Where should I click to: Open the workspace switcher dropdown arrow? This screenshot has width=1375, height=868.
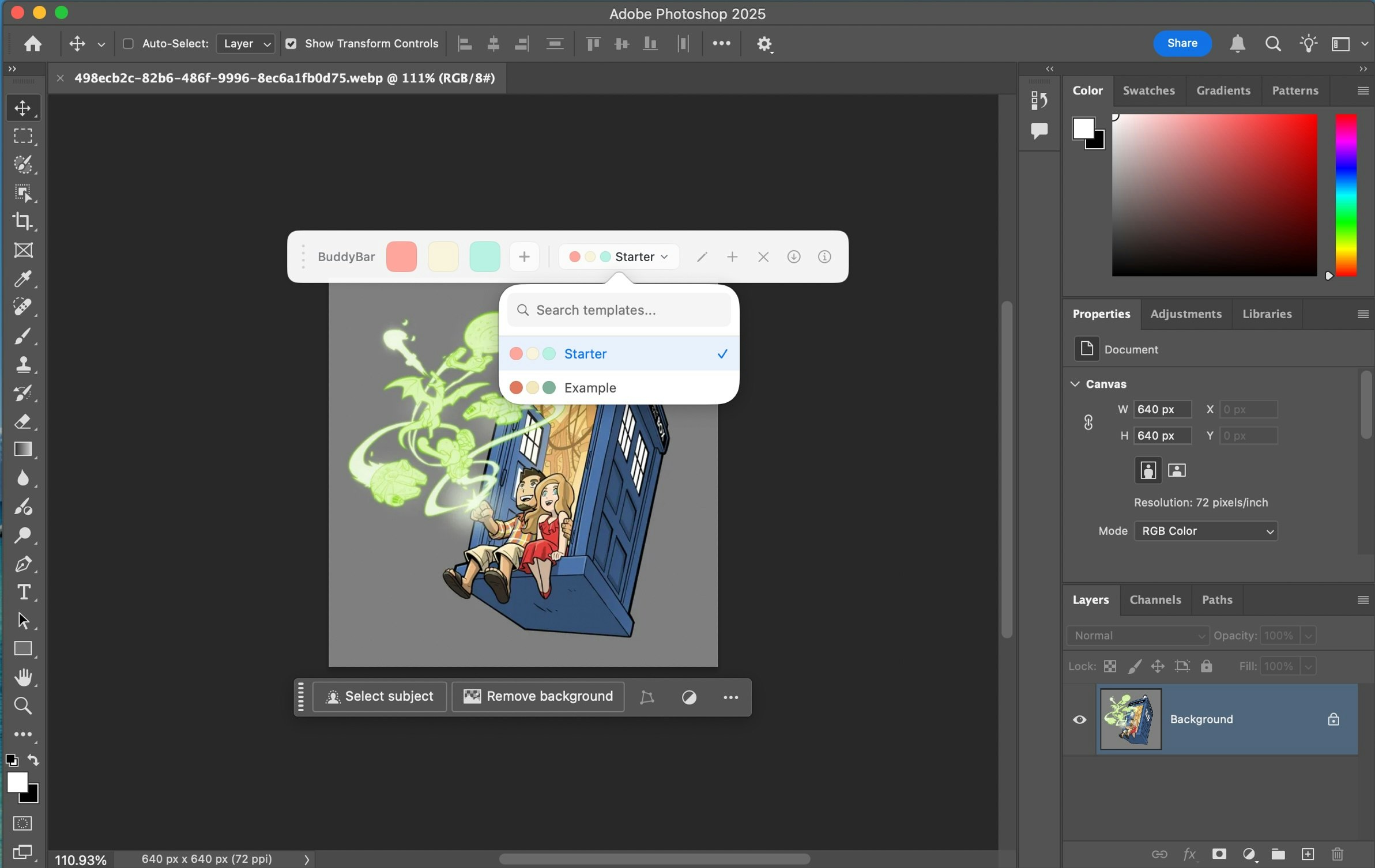[1364, 44]
